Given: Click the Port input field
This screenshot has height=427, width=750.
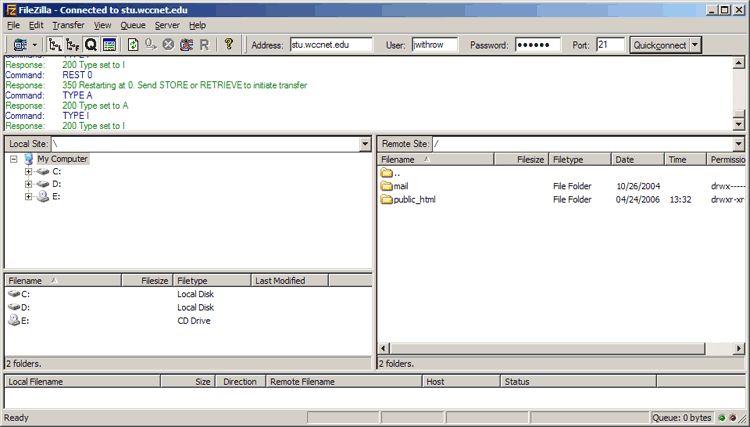Looking at the screenshot, I should pos(610,45).
